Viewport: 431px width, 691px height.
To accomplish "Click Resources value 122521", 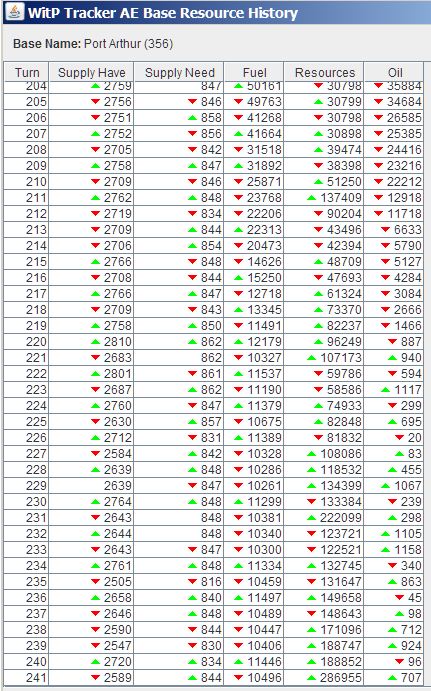I will click(x=341, y=550).
